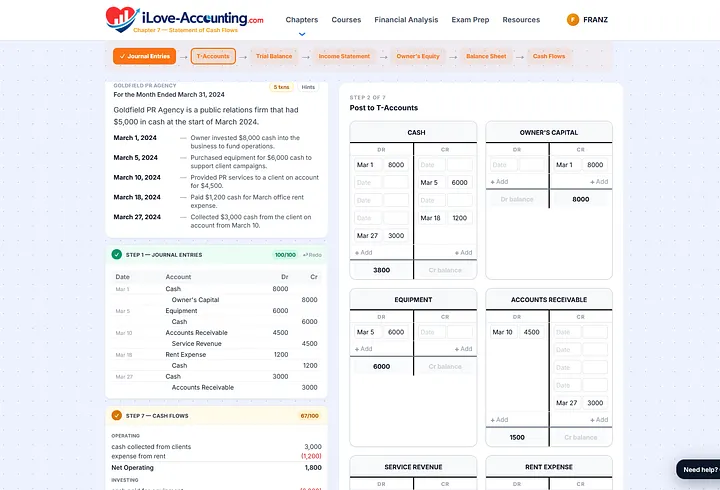Image resolution: width=720 pixels, height=490 pixels.
Task: Open the Courses menu
Action: pos(346,20)
